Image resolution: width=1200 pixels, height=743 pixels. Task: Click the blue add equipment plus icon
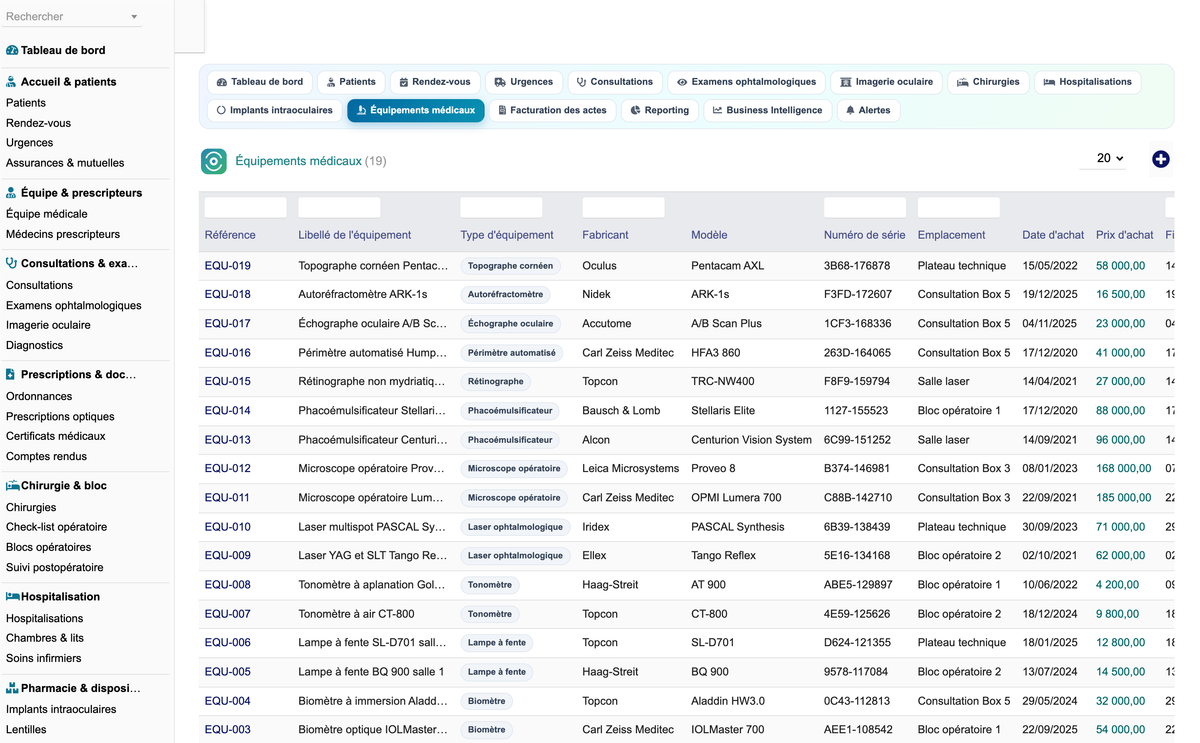(x=1160, y=159)
